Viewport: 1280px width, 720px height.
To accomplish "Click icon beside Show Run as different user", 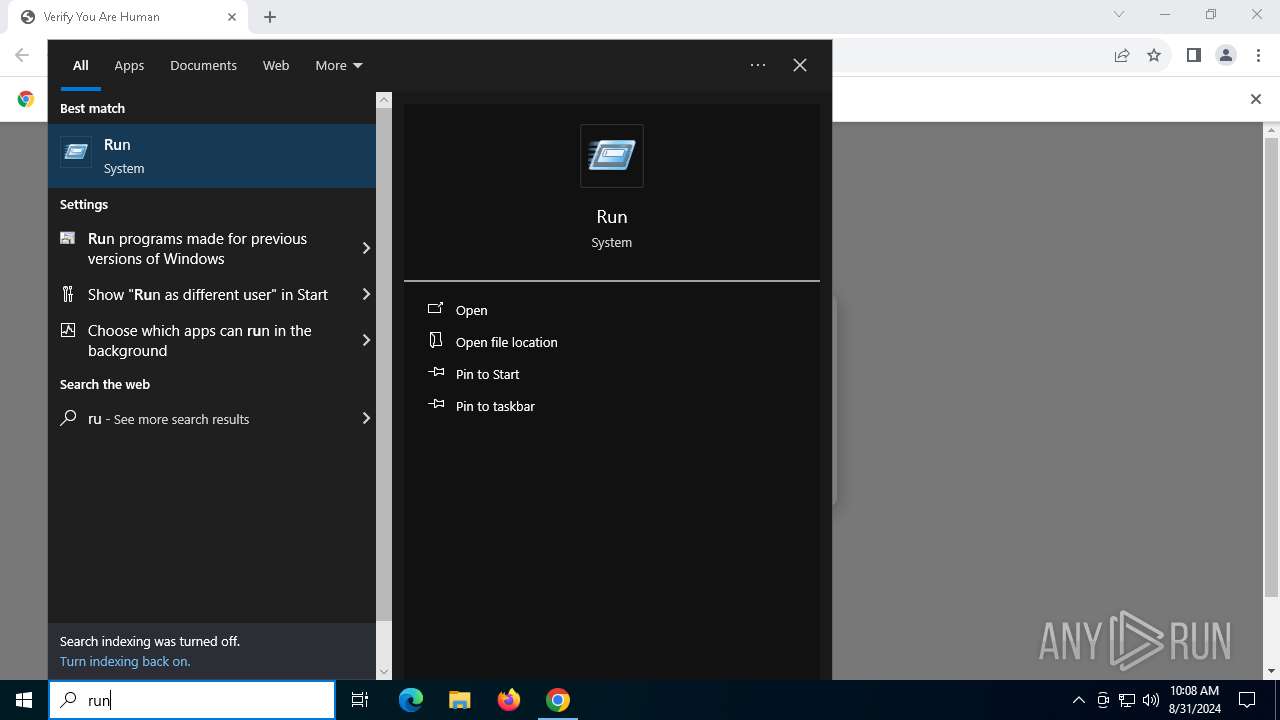I will (x=68, y=294).
